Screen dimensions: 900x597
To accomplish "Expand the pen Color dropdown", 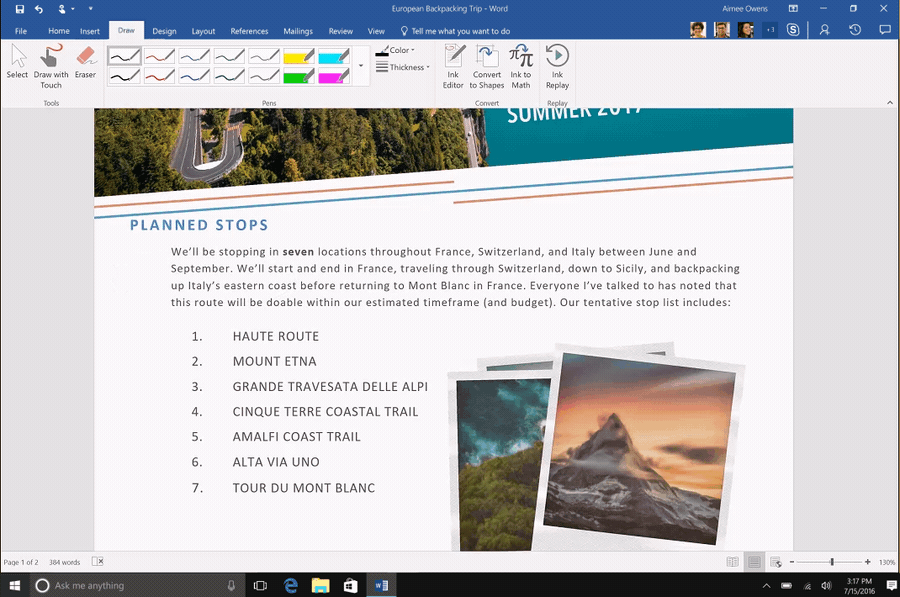I will pos(396,50).
